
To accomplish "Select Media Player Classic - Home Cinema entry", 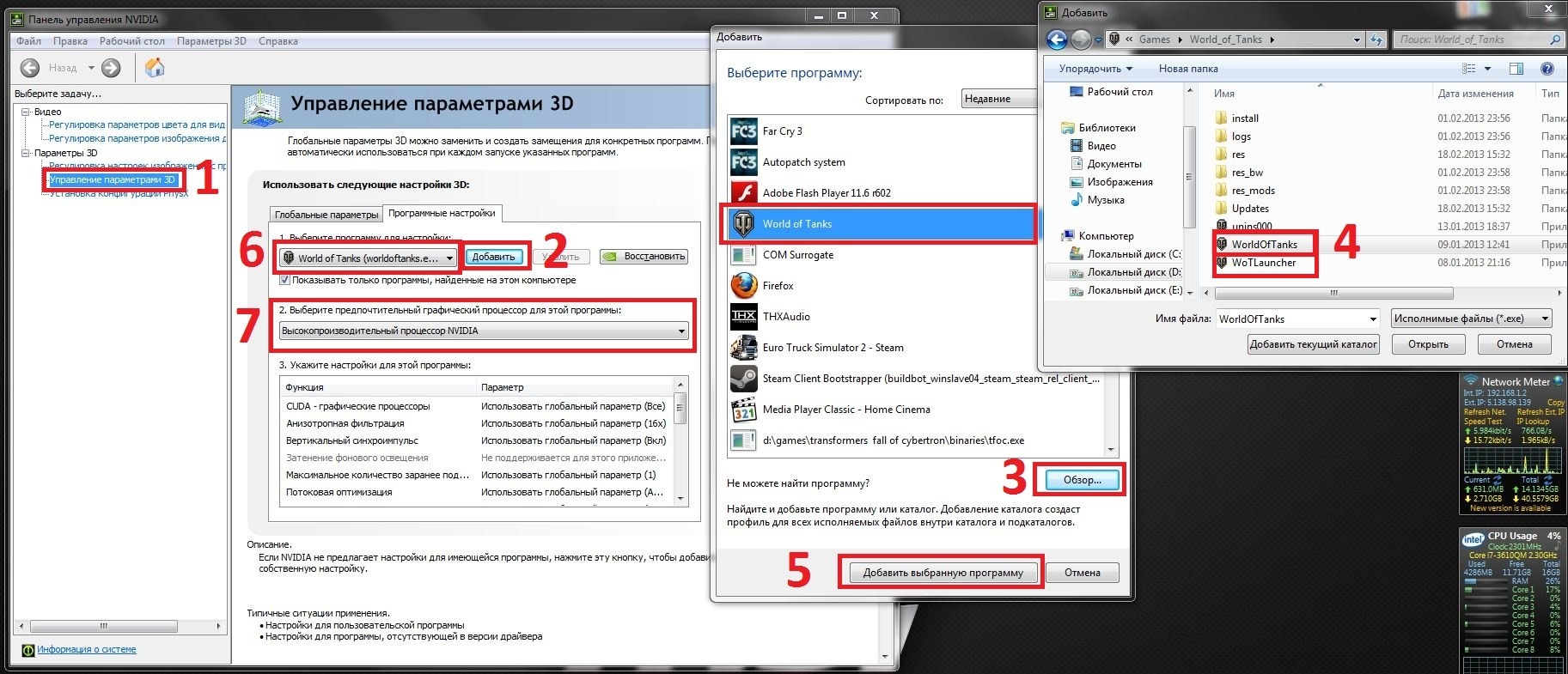I will [916, 410].
